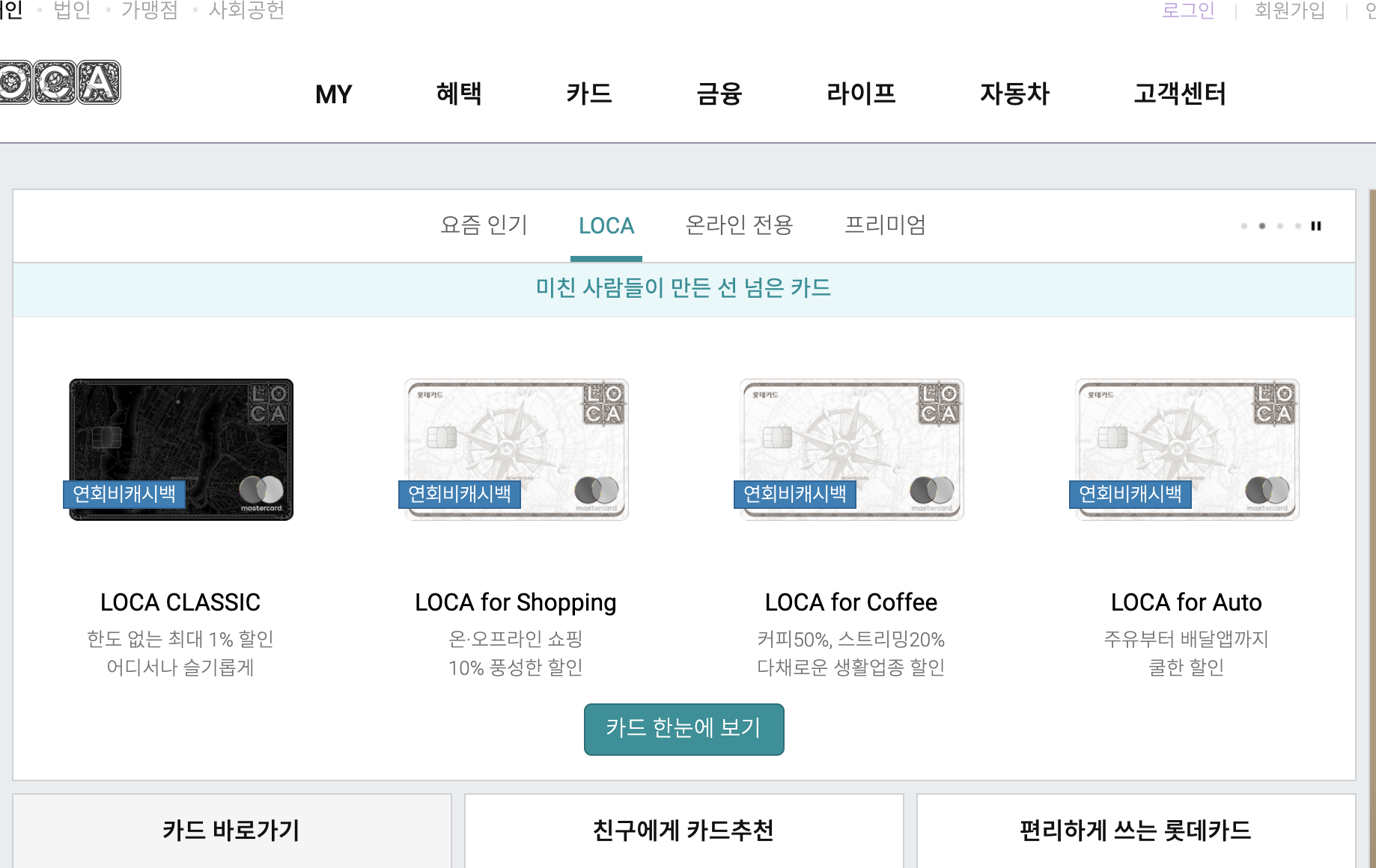Switch to the 온라인 전용 tab
The image size is (1376, 868).
(739, 225)
